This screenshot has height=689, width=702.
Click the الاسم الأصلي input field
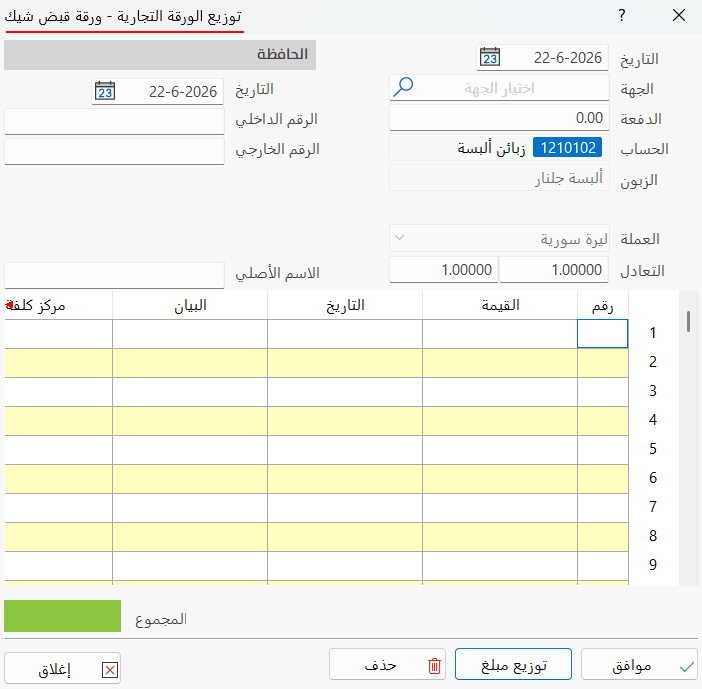pos(114,275)
